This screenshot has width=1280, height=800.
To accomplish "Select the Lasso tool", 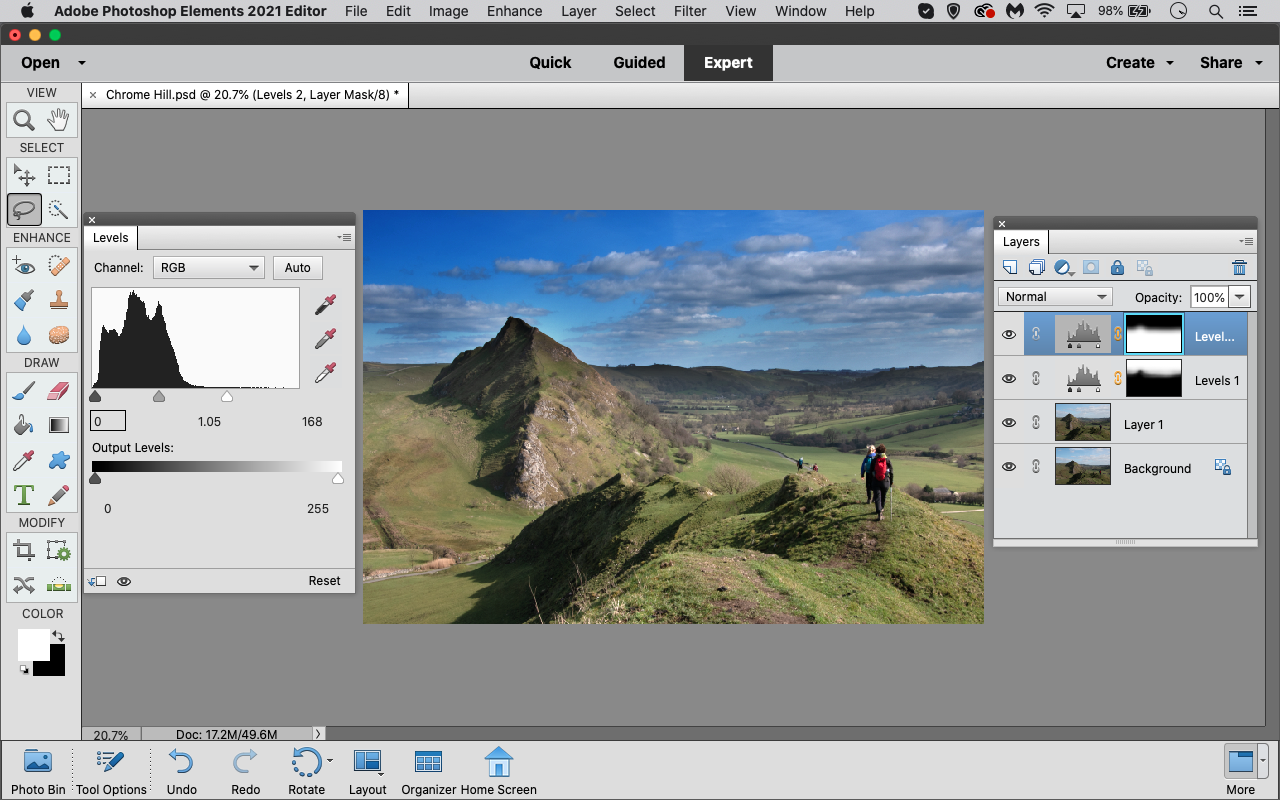I will coord(24,209).
